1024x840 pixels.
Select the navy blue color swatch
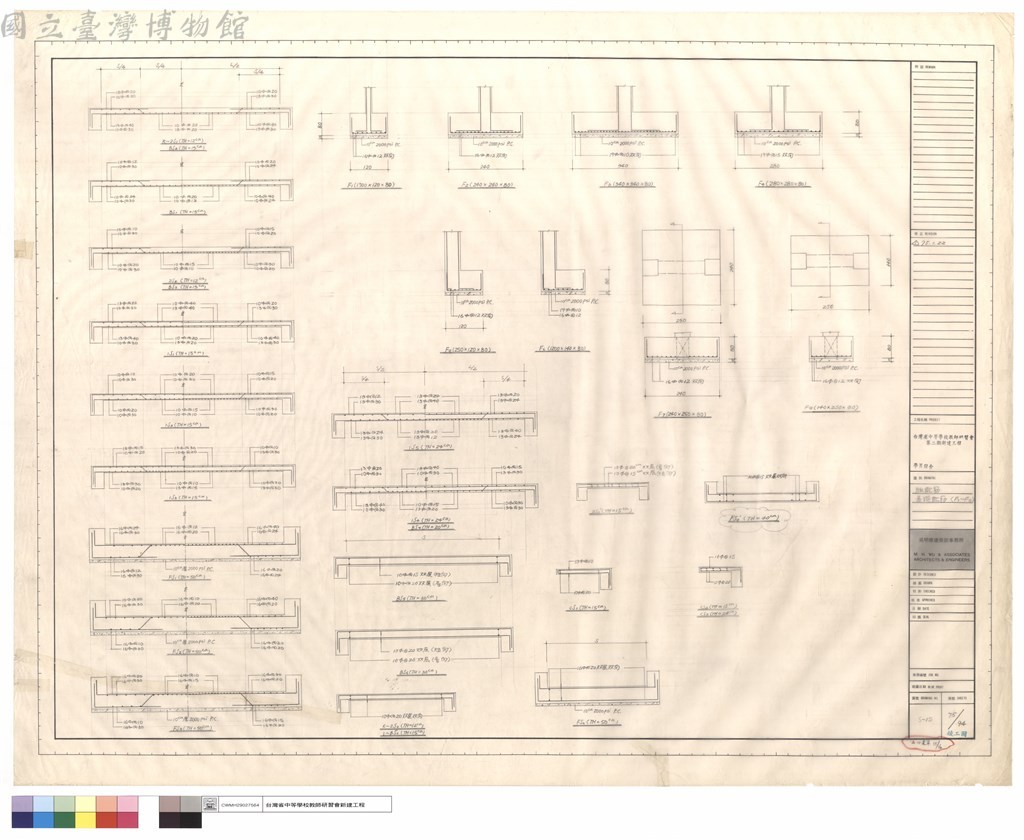click(x=22, y=820)
